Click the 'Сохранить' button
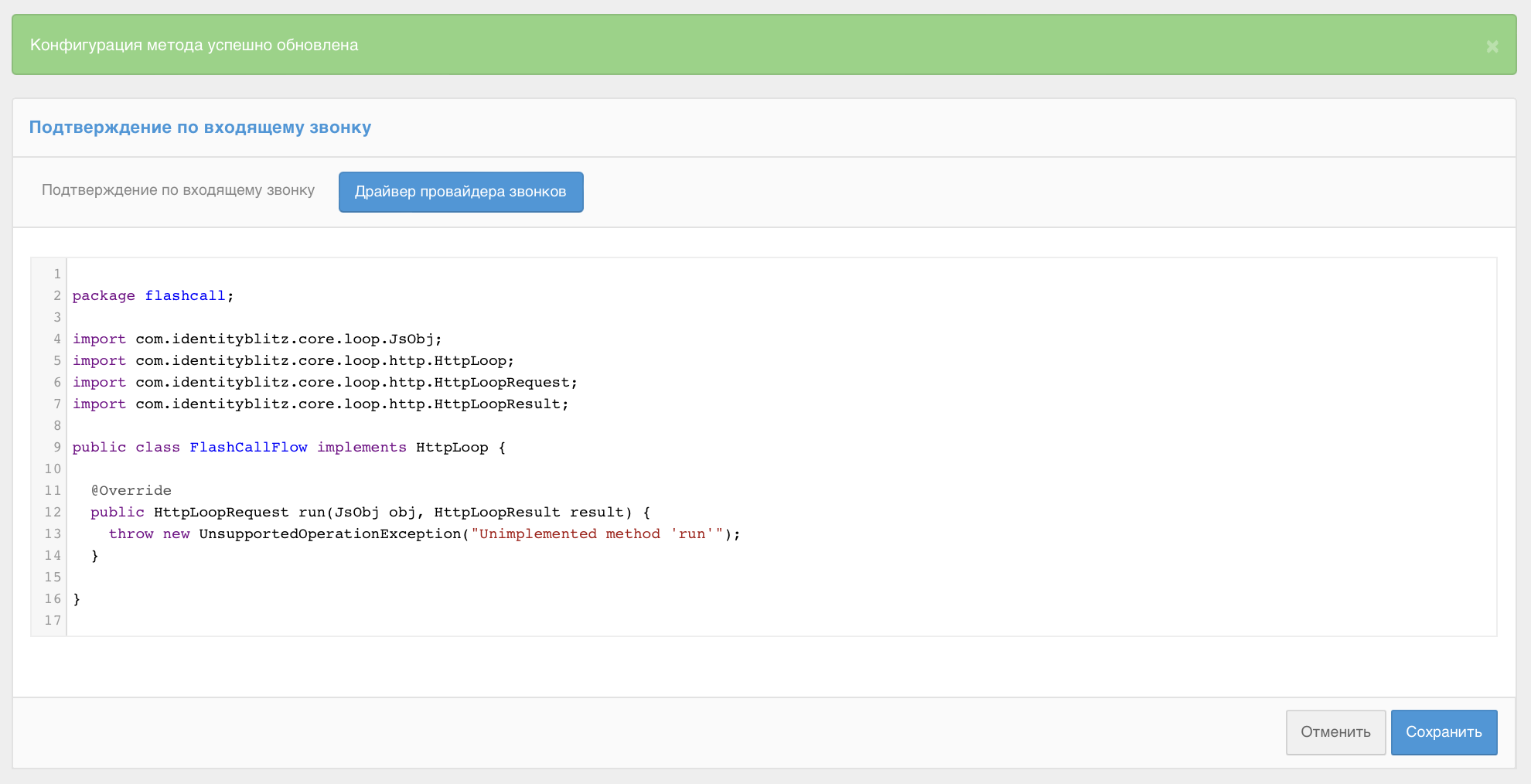Screen dimensions: 1531x784 [x=1443, y=732]
